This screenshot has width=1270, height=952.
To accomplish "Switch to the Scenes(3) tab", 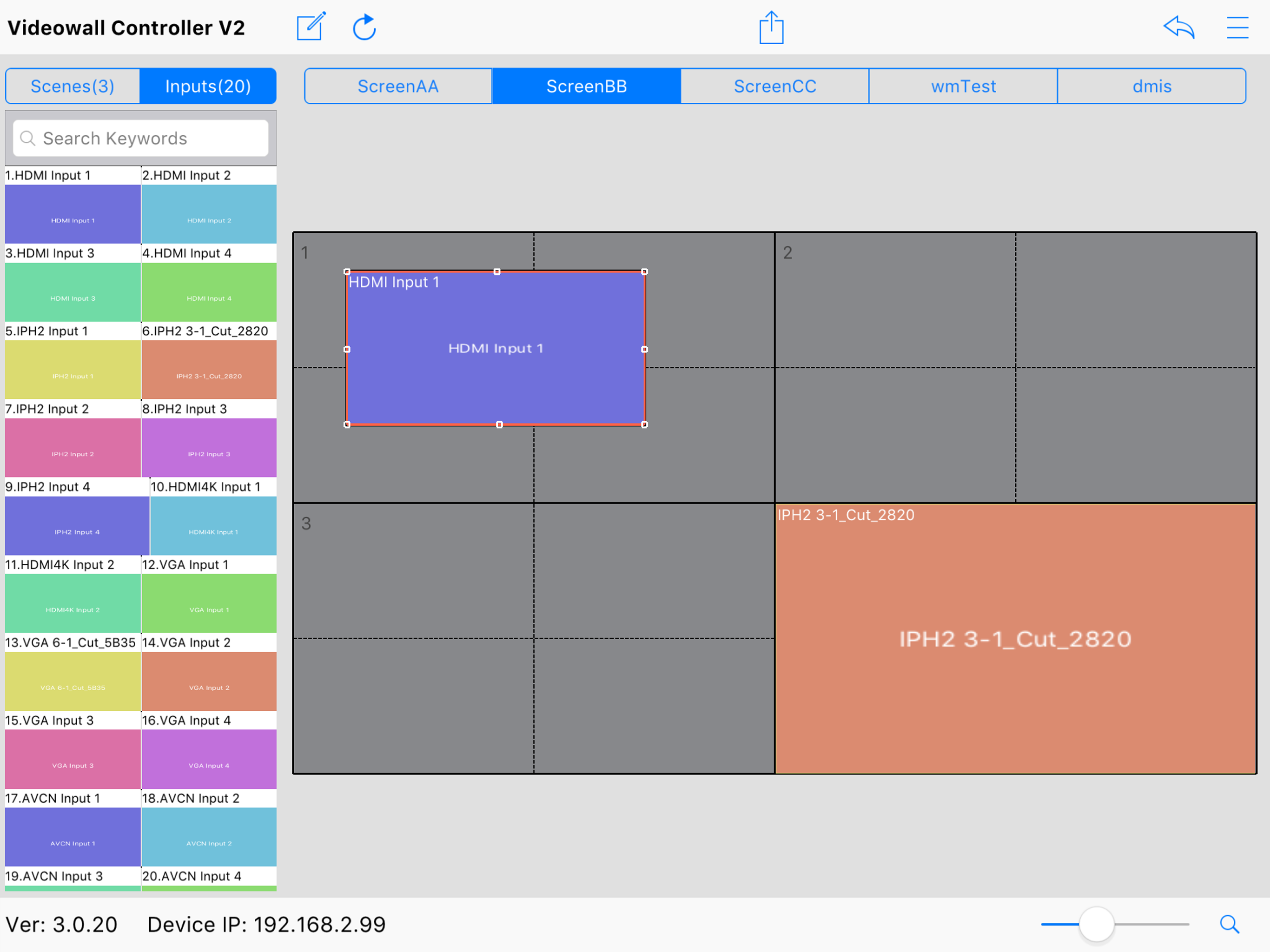I will tap(73, 86).
